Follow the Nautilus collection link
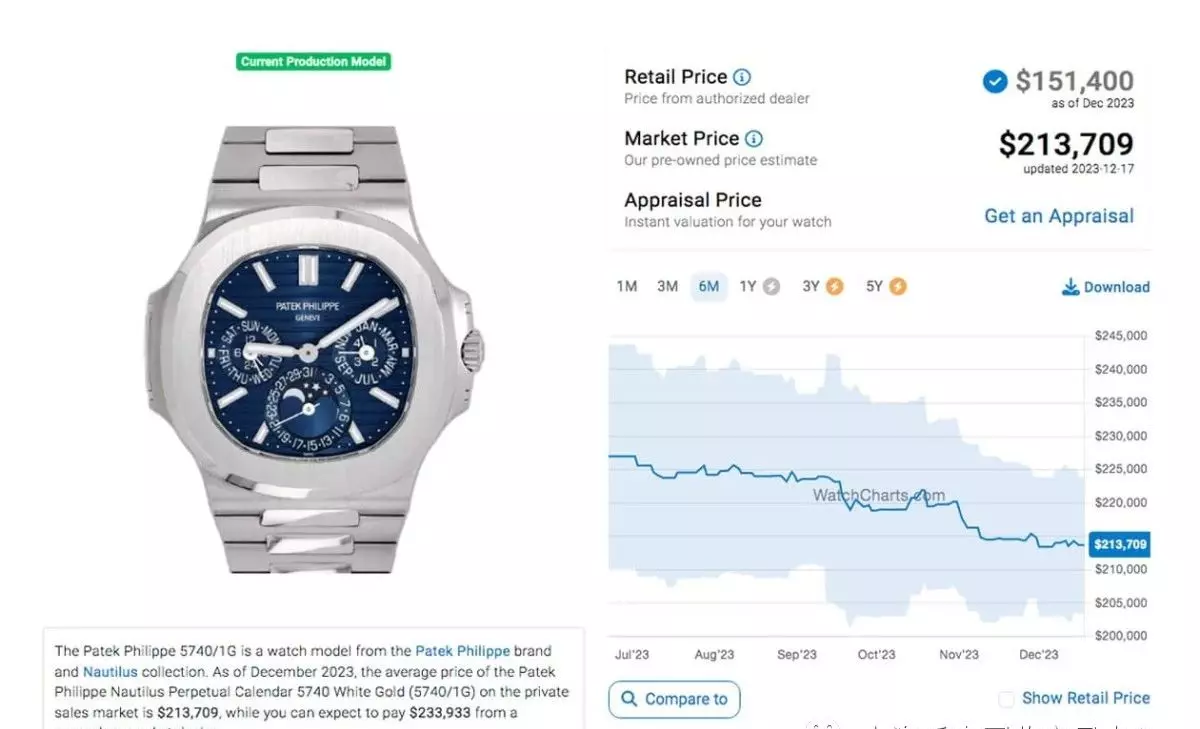Screen dimensions: 1200x729 click(x=110, y=672)
